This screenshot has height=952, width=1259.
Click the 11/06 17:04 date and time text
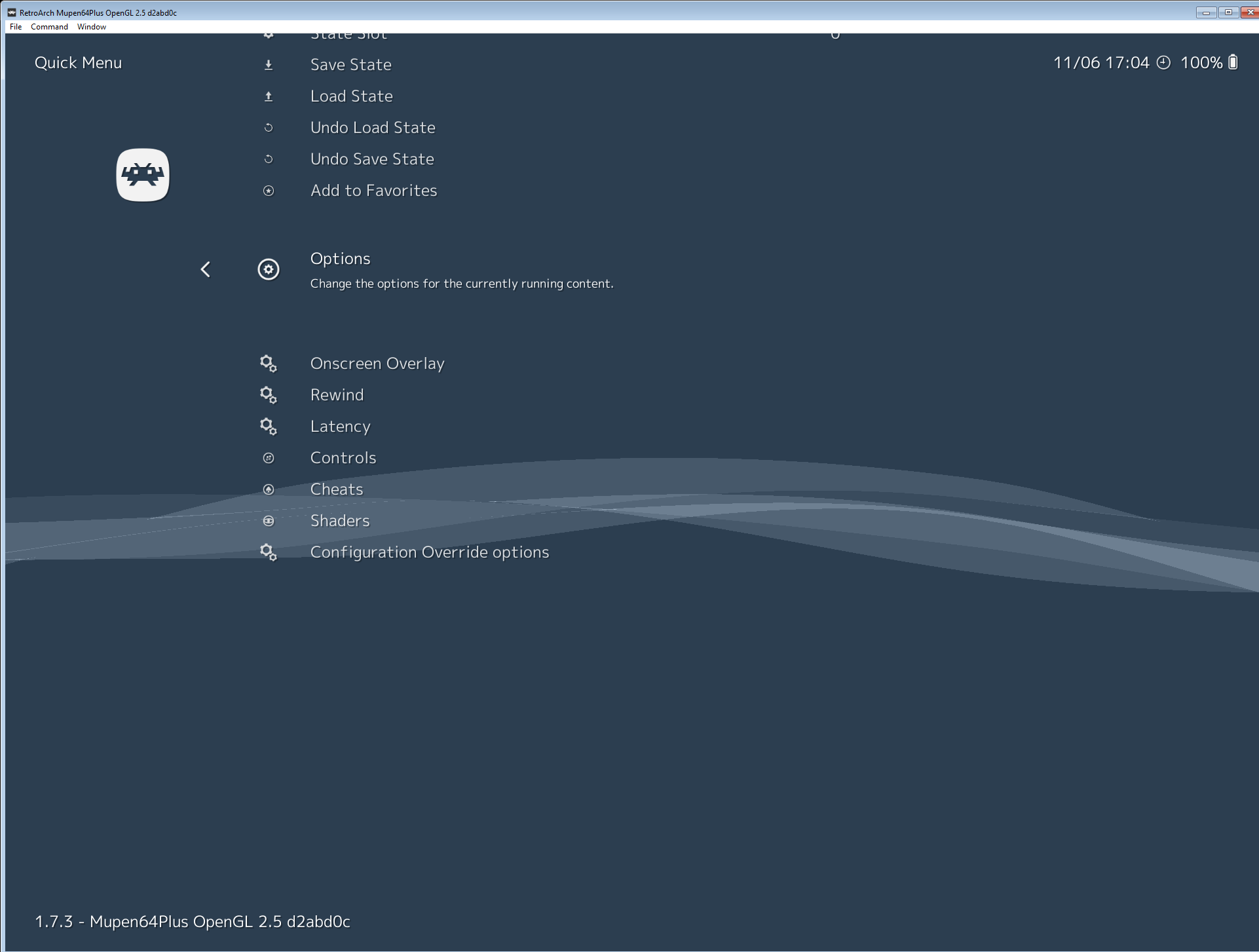(x=1101, y=63)
